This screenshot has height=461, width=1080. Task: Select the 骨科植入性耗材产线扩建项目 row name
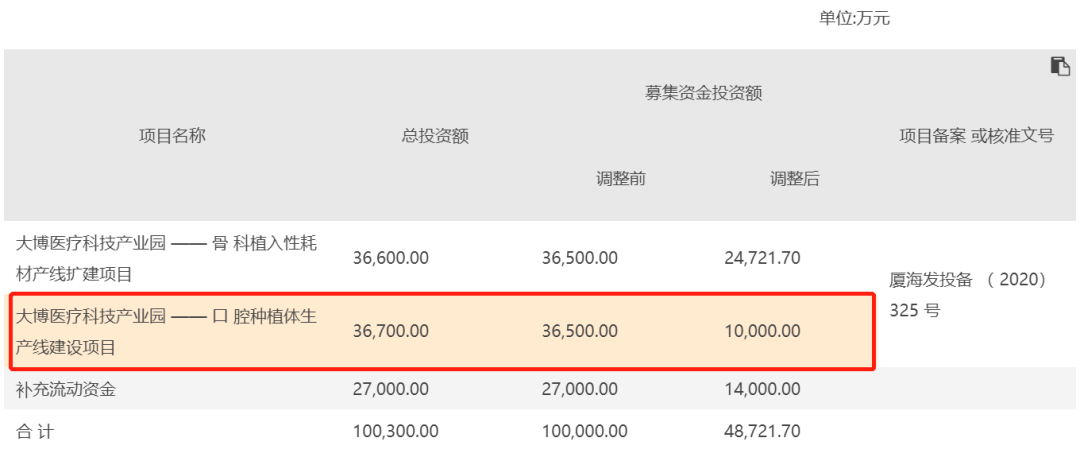coord(166,258)
